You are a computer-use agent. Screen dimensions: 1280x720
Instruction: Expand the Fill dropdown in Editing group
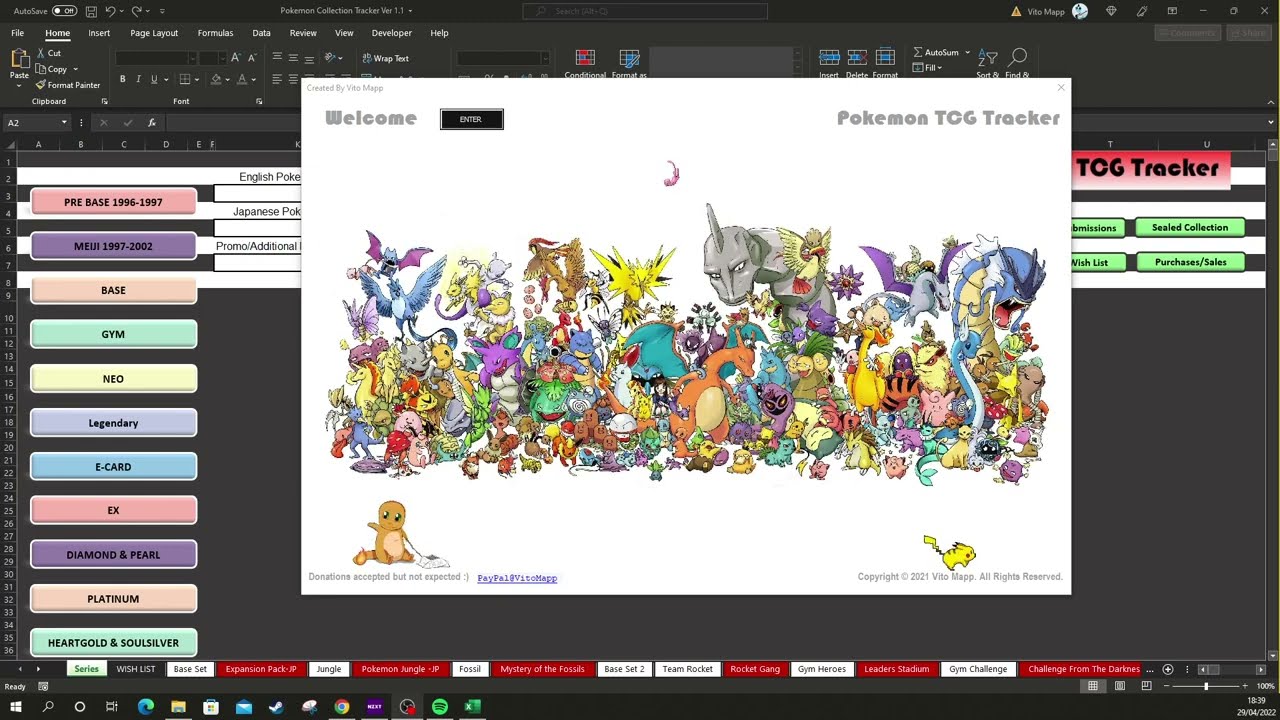point(940,68)
